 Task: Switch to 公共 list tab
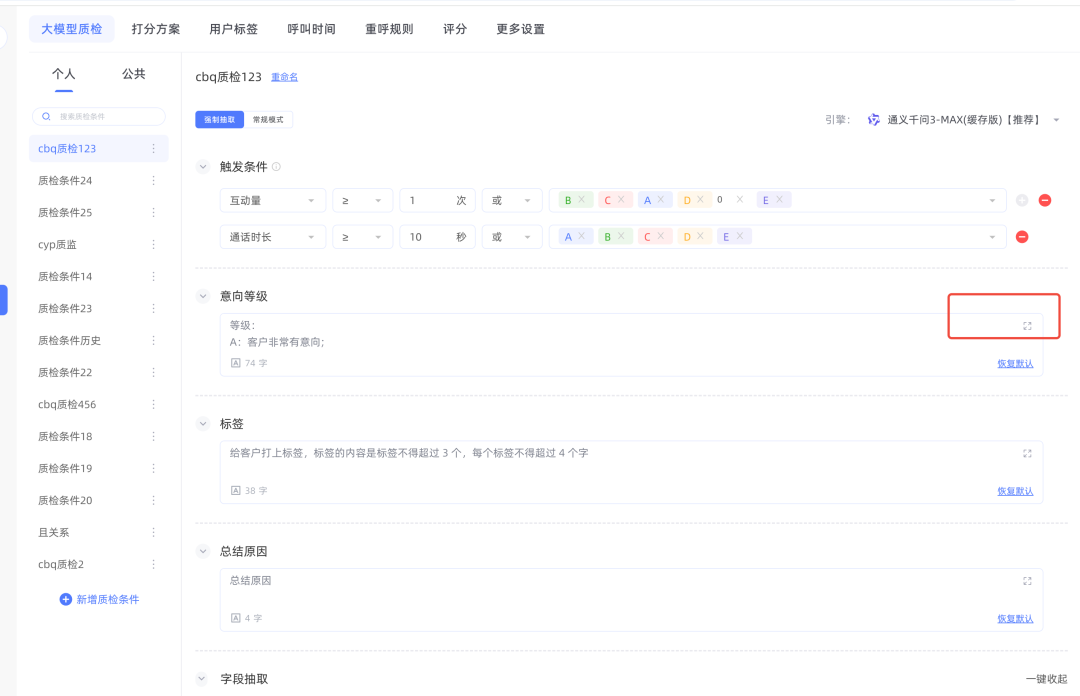133,74
